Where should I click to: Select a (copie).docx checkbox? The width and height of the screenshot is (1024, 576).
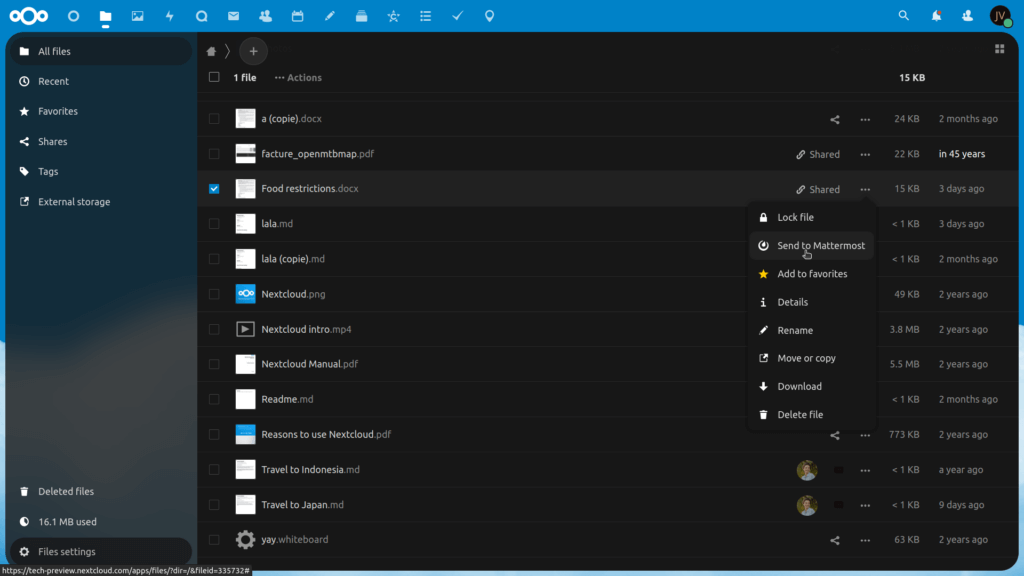tap(214, 119)
